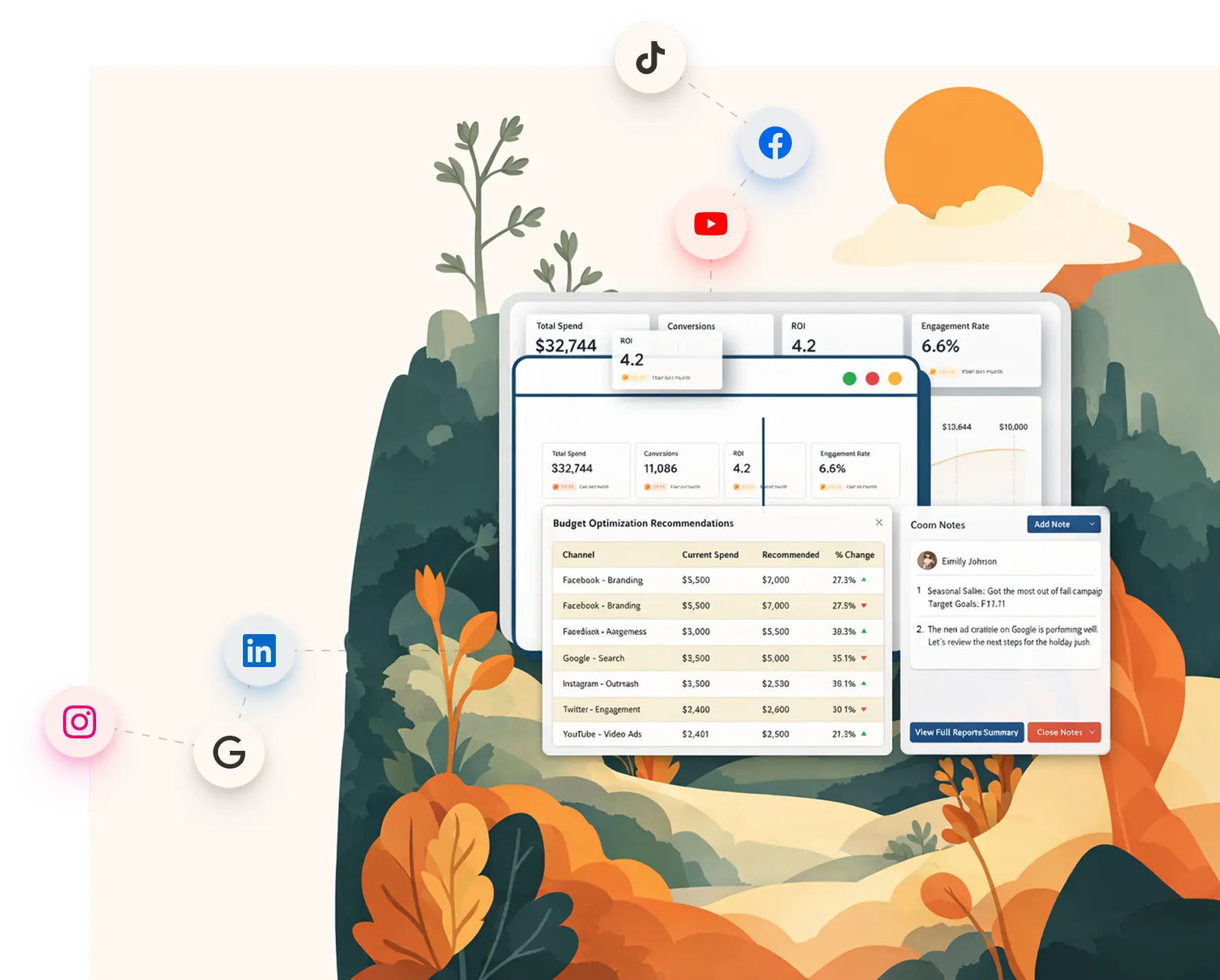Viewport: 1220px width, 980px height.
Task: Click the down arrow in Twitter row
Action: click(864, 710)
